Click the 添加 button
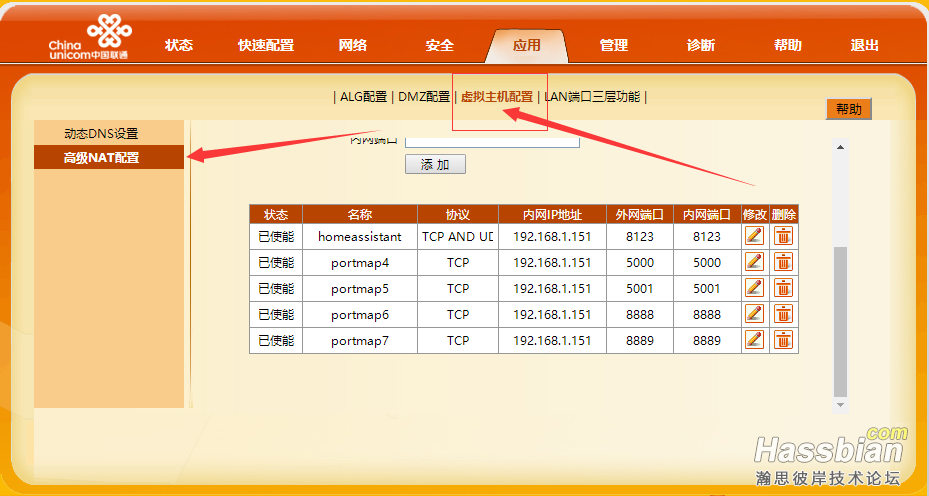 (x=435, y=165)
